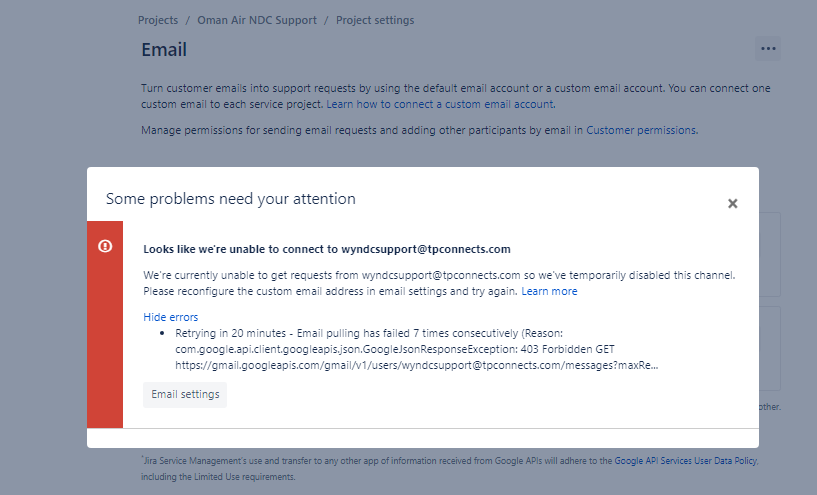Open Oman Air NDC Support breadcrumb

[257, 20]
